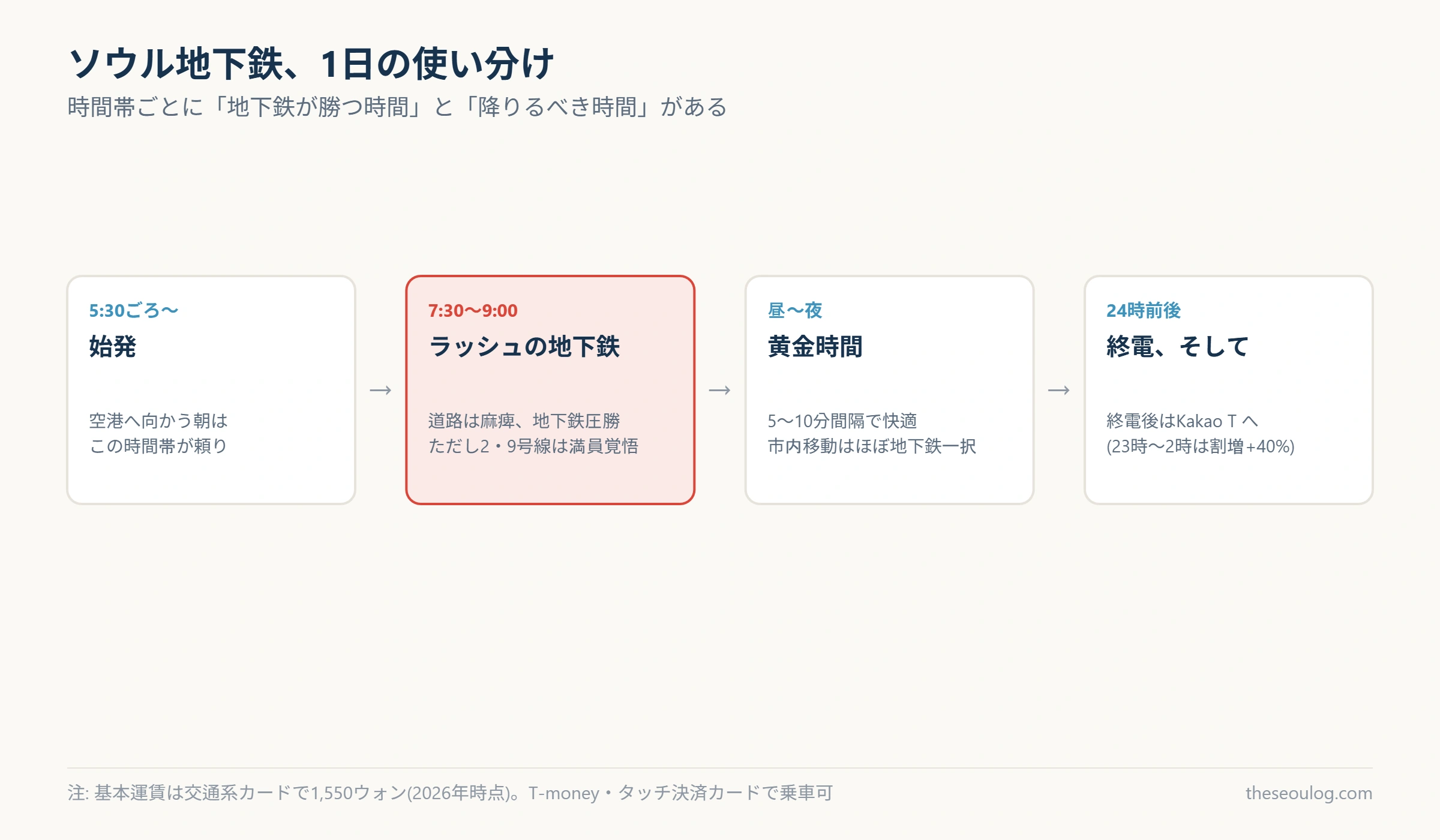
Task: Open the theseoulog.com link
Action: click(x=1309, y=793)
